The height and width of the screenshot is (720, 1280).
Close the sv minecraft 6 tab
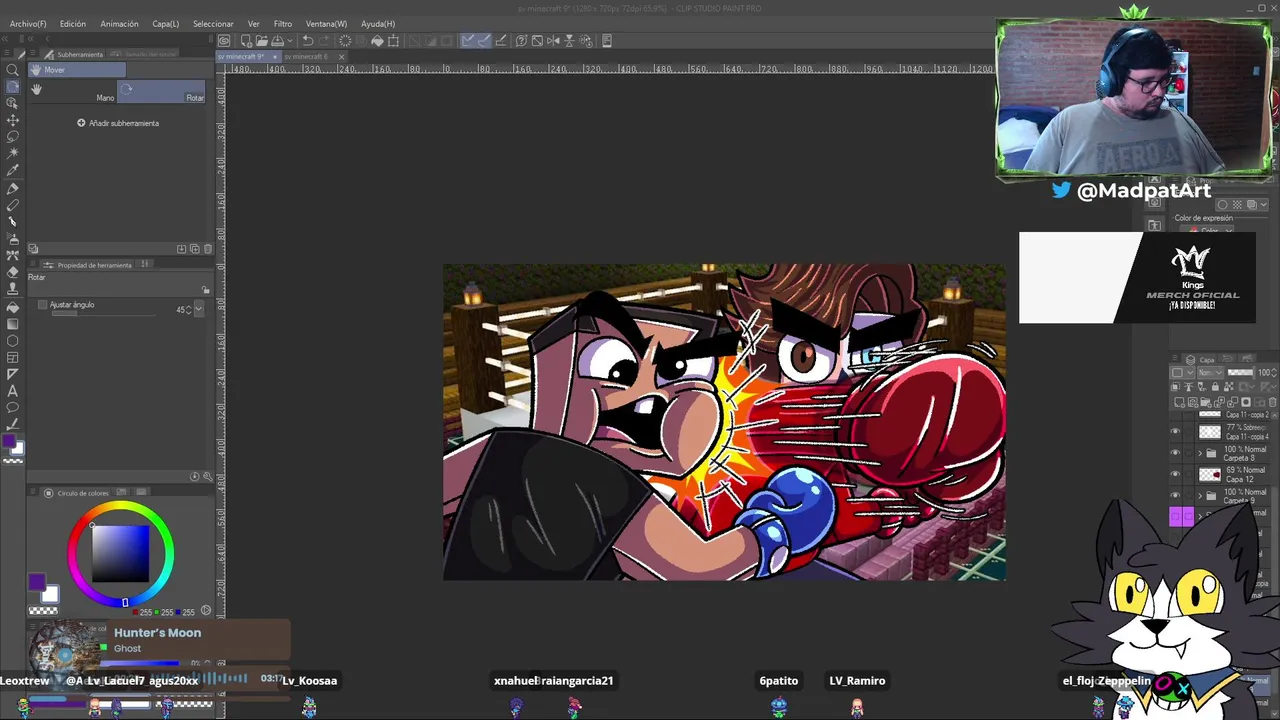[341, 57]
